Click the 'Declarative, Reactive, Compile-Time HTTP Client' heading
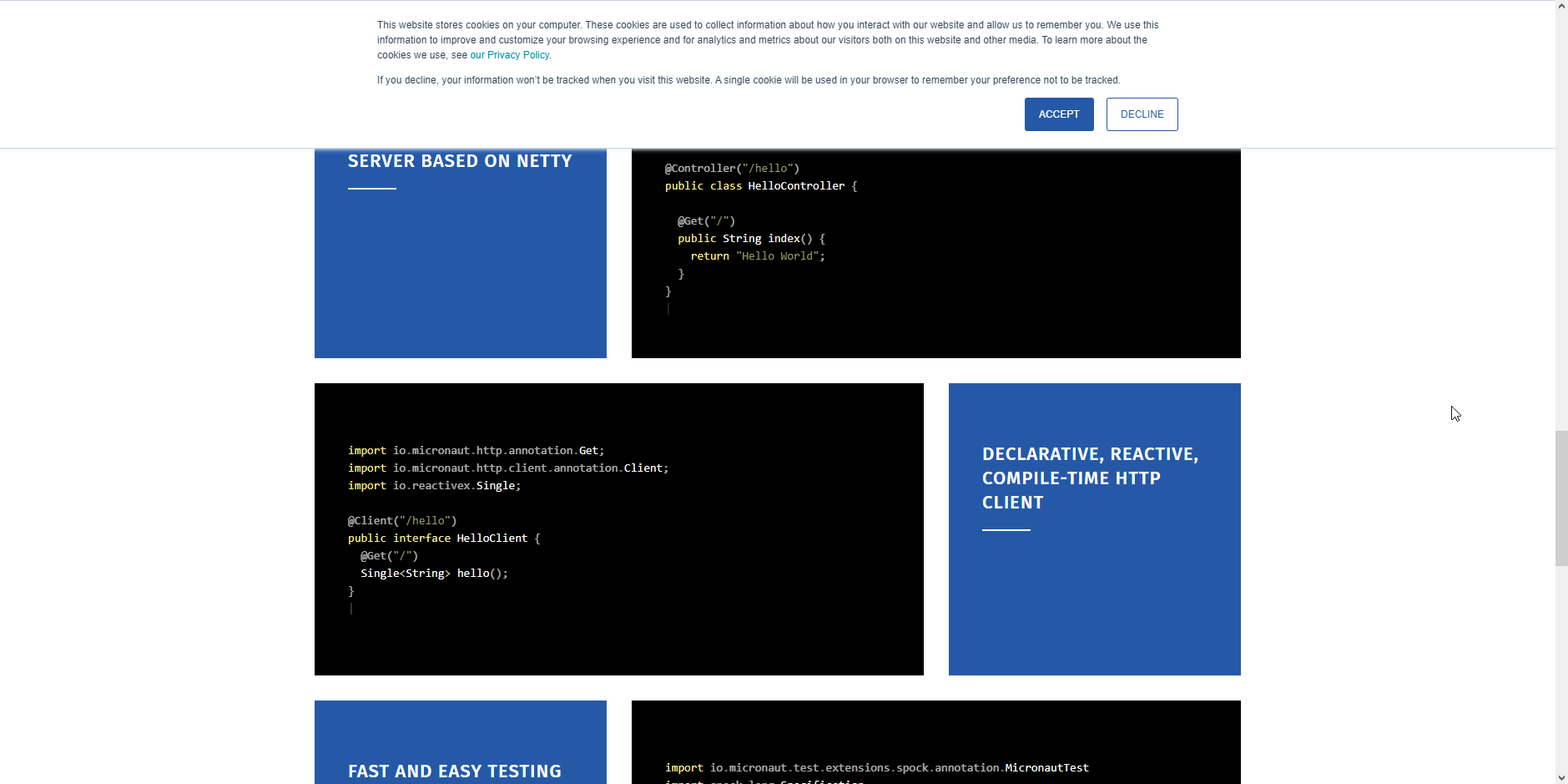 pyautogui.click(x=1090, y=478)
